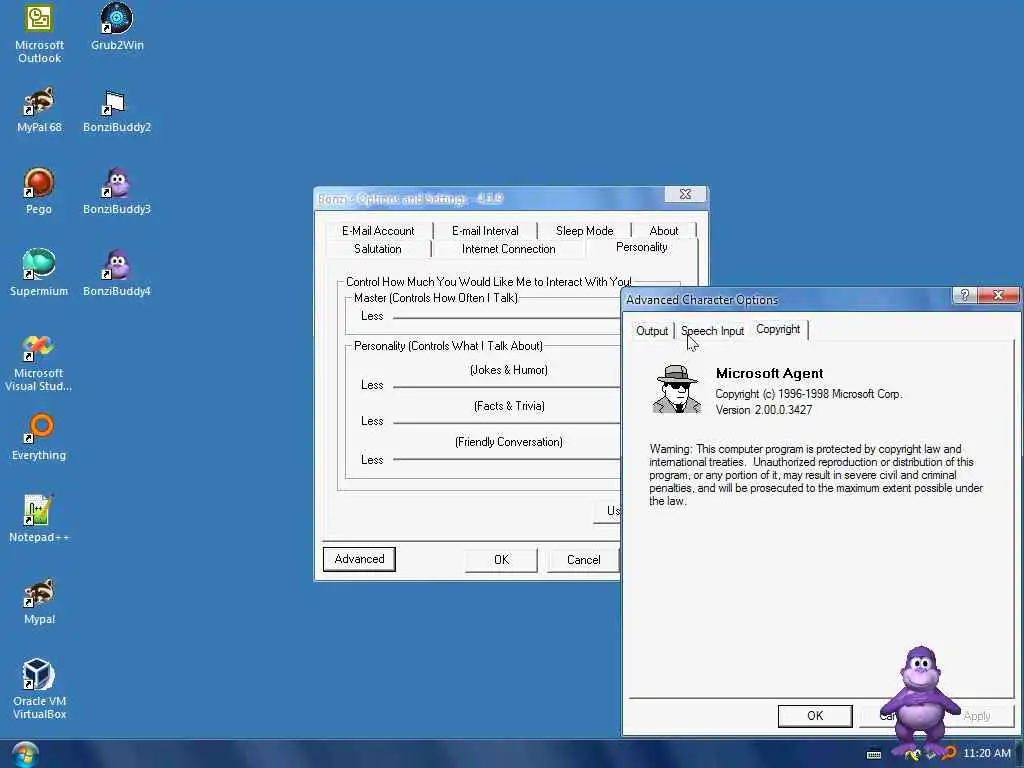
Task: Open the About tab in Bonzi options
Action: click(x=664, y=231)
